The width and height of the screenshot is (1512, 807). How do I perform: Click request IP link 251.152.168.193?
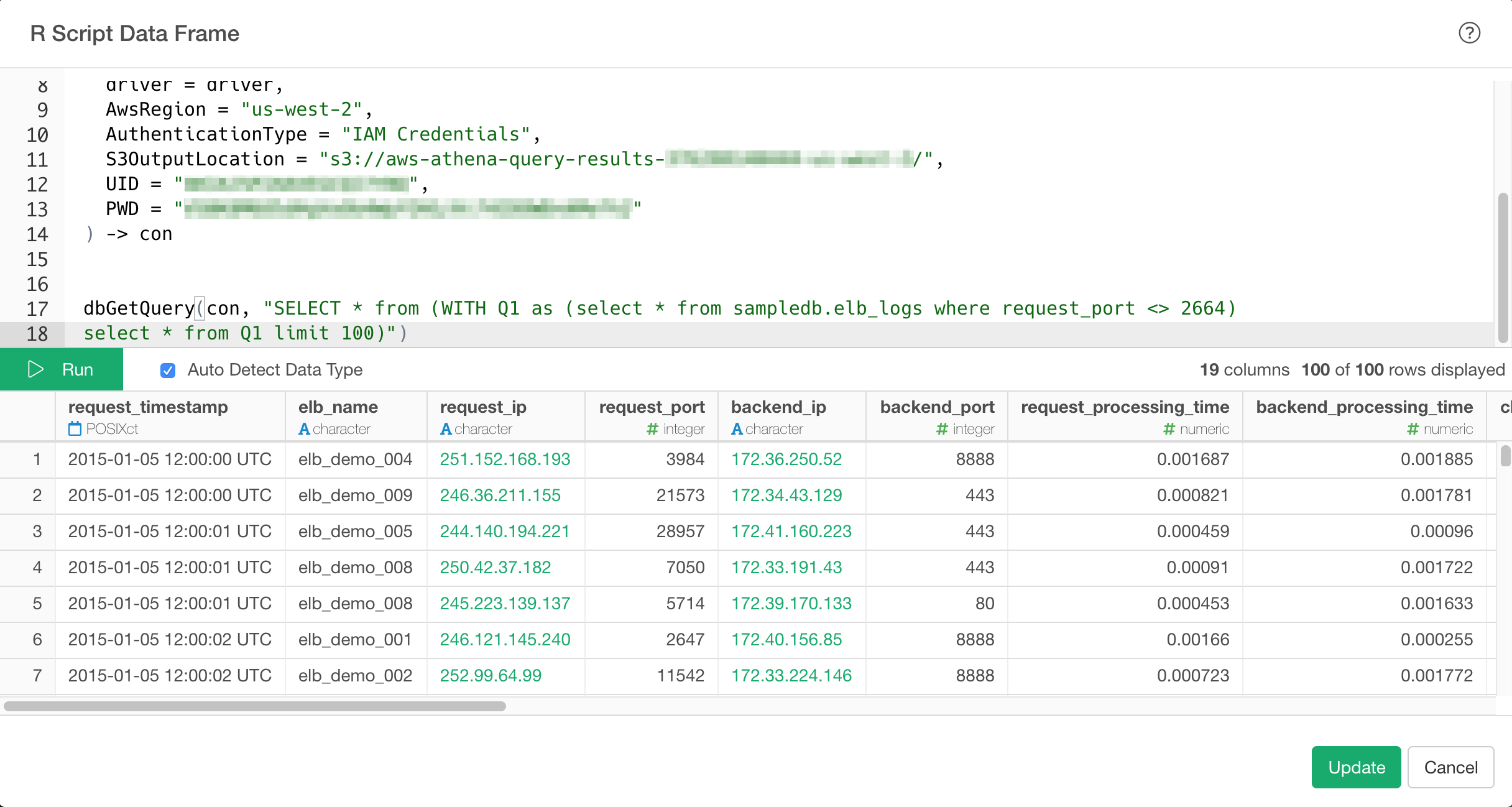click(x=505, y=459)
